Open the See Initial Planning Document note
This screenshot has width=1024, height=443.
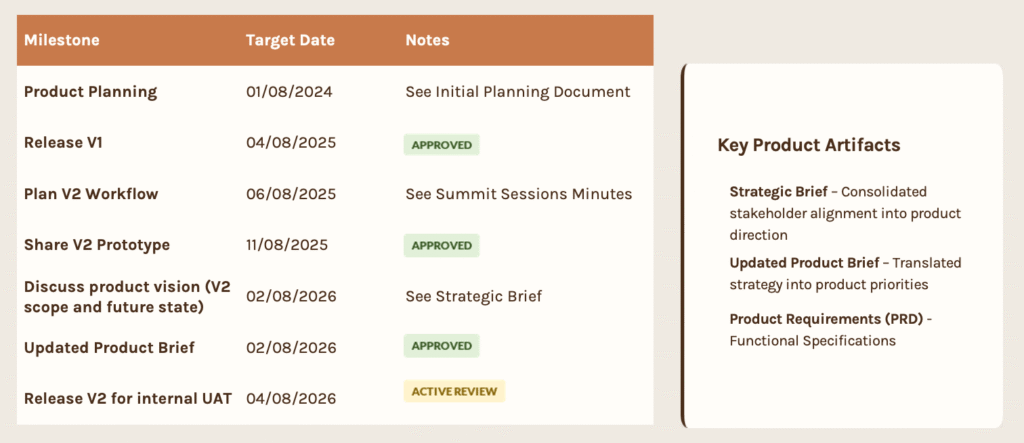[x=518, y=91]
